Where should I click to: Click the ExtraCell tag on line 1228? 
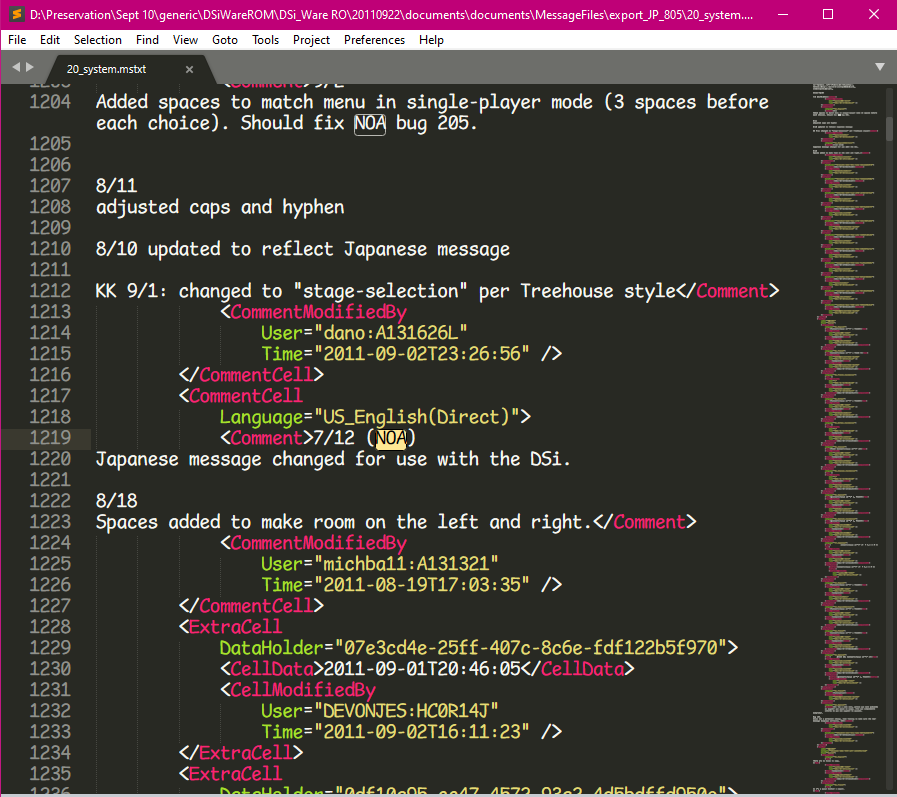point(231,627)
